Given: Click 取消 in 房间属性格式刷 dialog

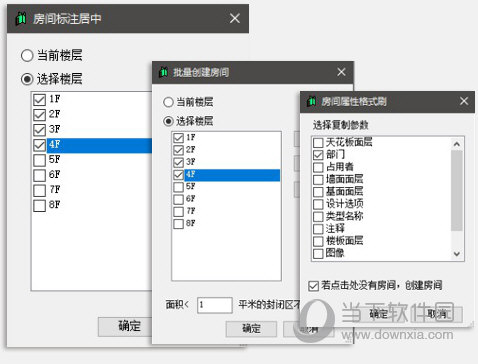Looking at the screenshot, I should coord(437,314).
